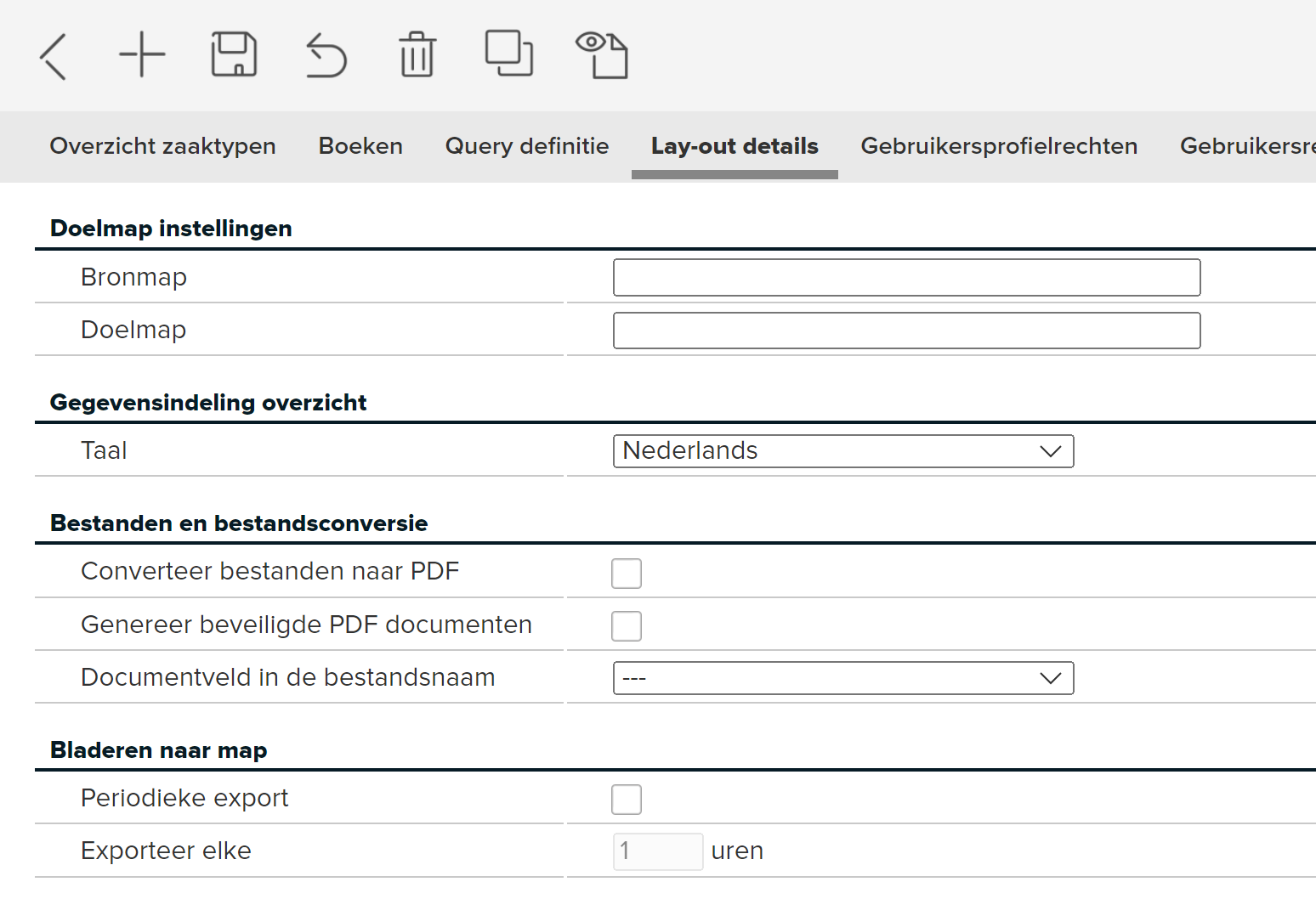Open the Taal dropdown showing Nederlands
This screenshot has height=916, width=1316.
point(843,451)
